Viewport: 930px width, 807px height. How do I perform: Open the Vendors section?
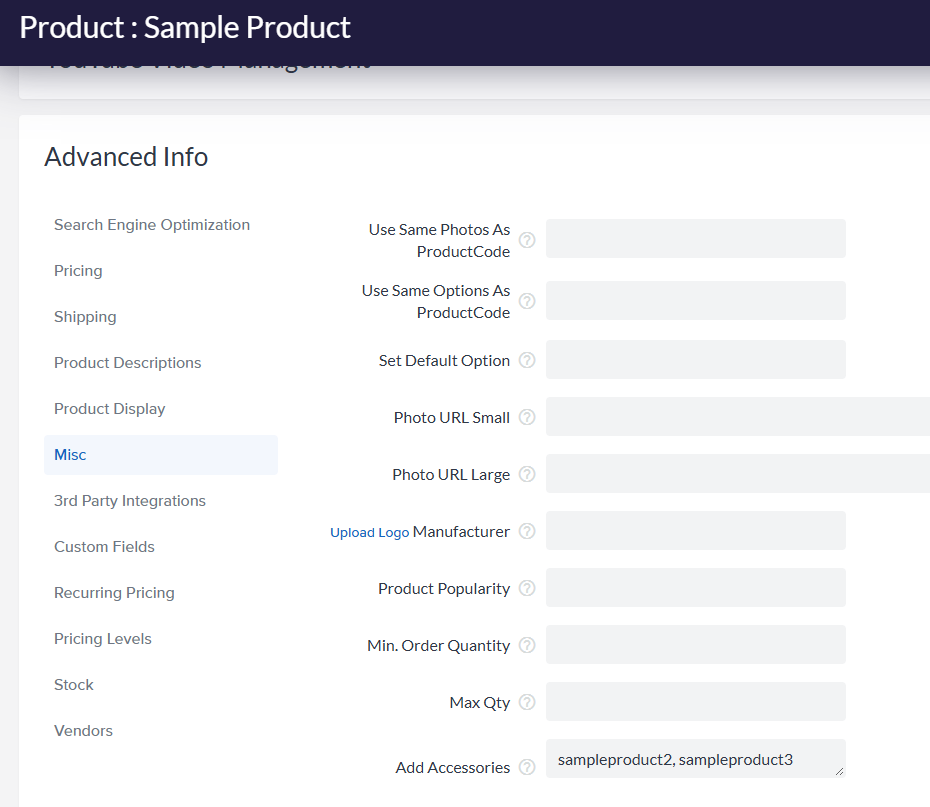pyautogui.click(x=83, y=730)
